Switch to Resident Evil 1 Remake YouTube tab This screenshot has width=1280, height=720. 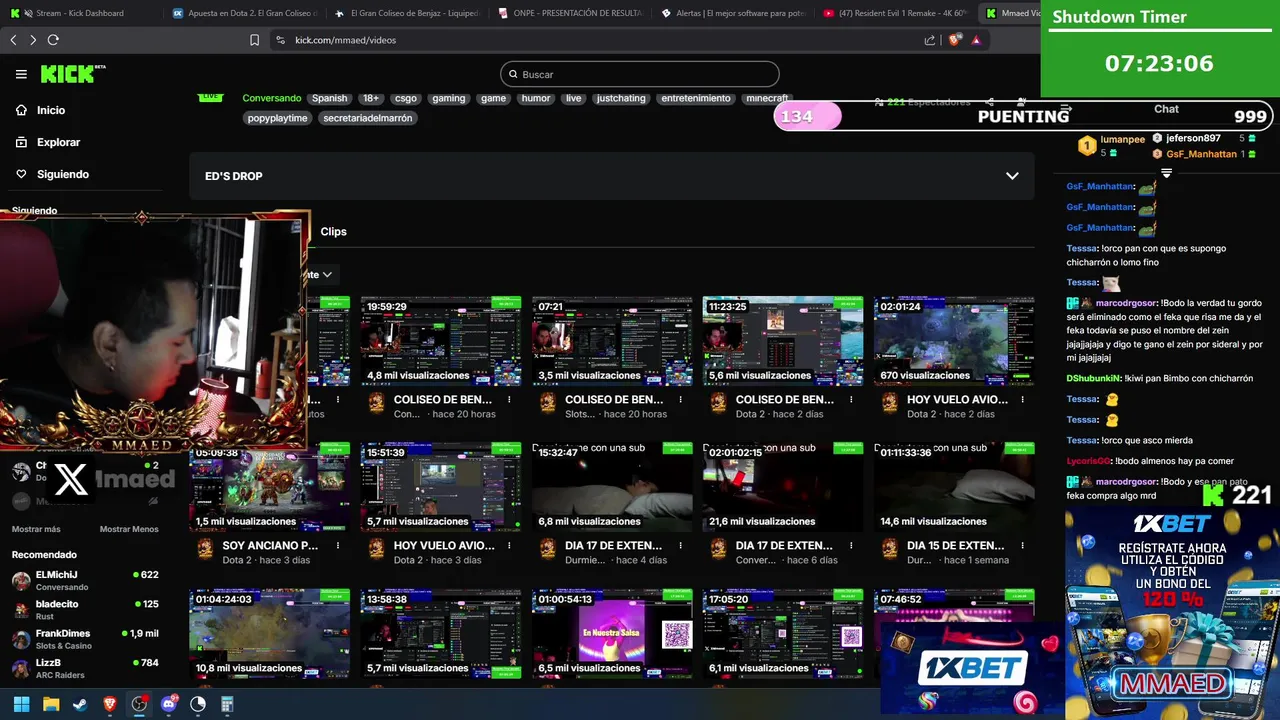tap(897, 13)
